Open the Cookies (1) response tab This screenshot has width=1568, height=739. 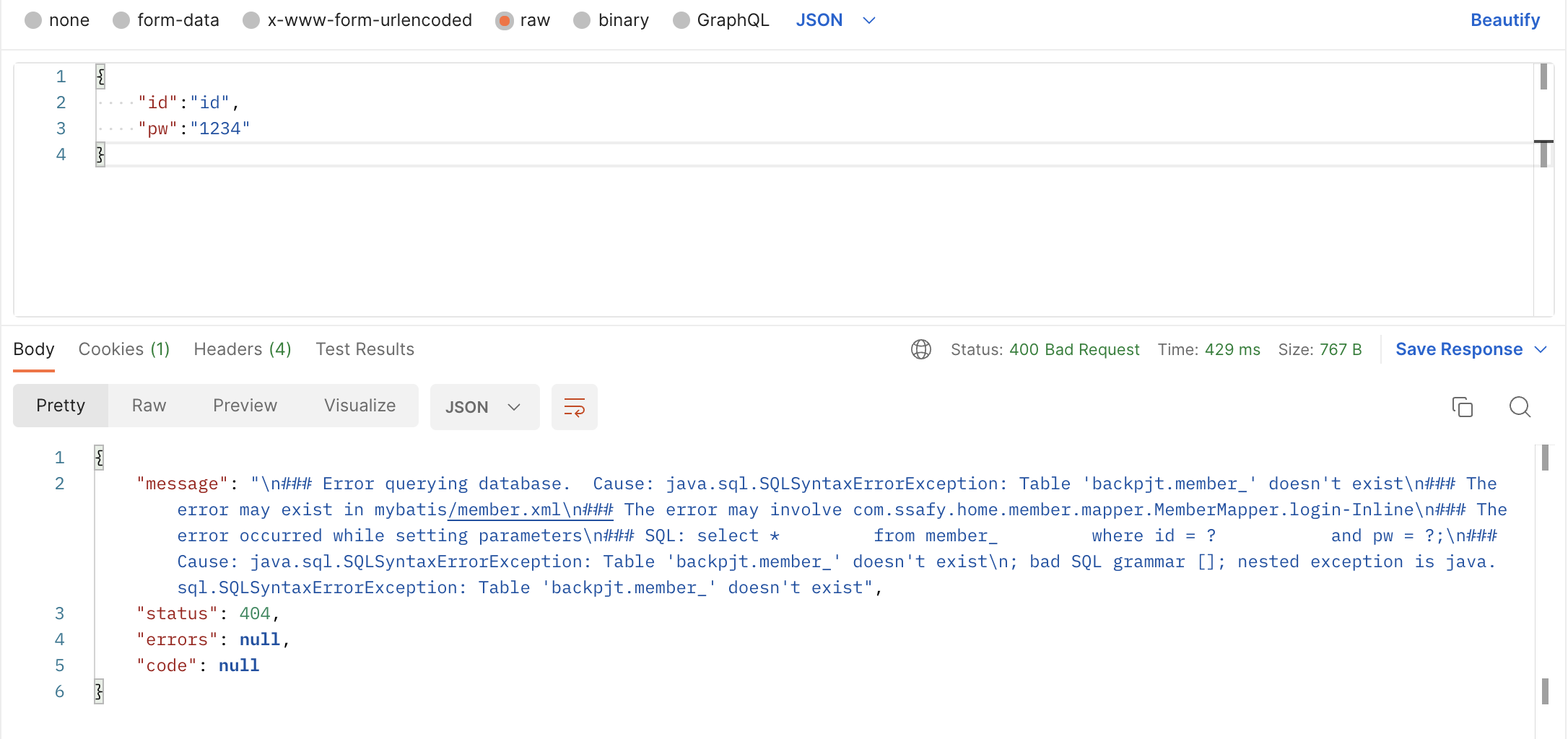pyautogui.click(x=123, y=349)
